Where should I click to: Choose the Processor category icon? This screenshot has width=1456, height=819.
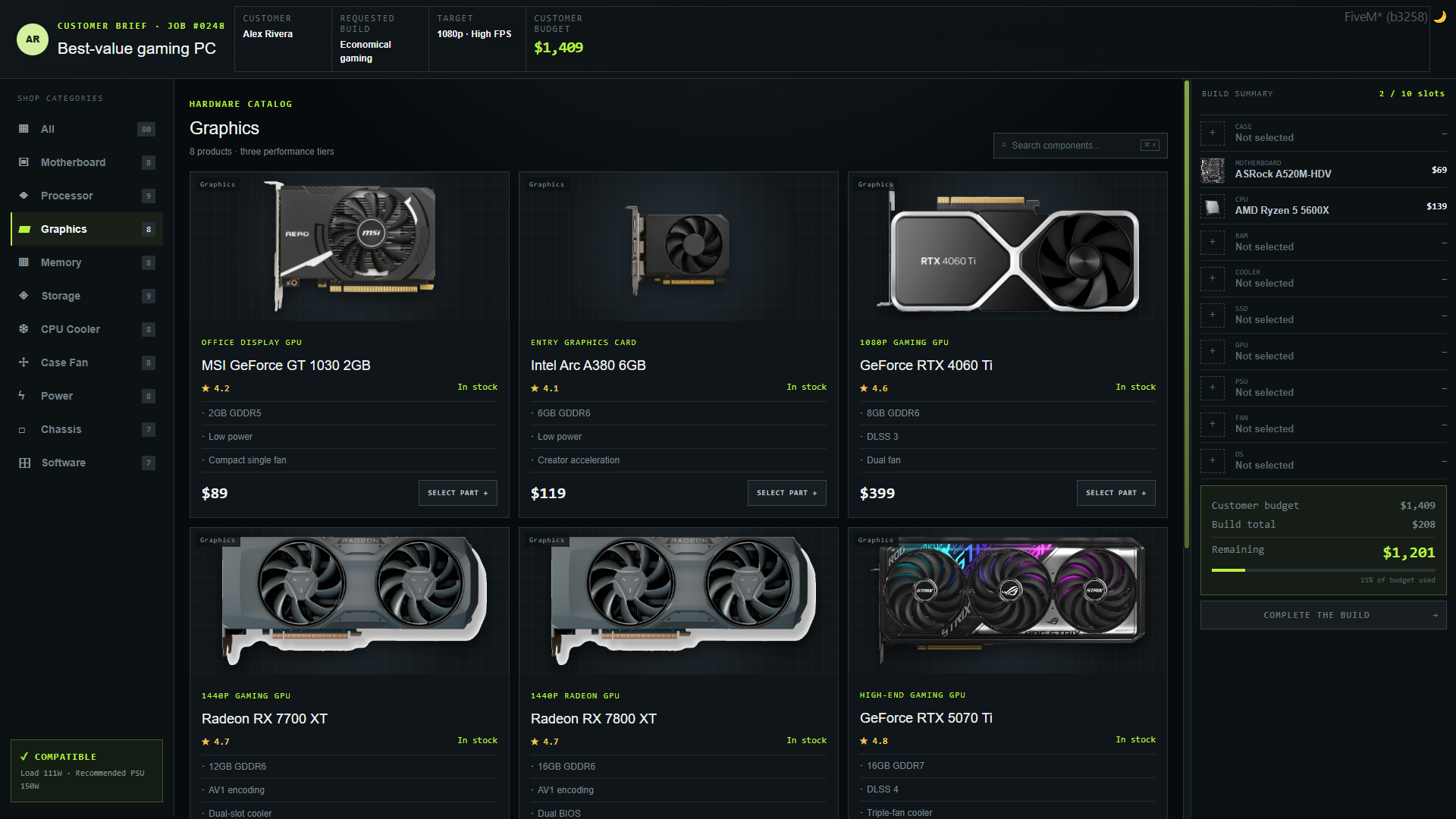24,196
